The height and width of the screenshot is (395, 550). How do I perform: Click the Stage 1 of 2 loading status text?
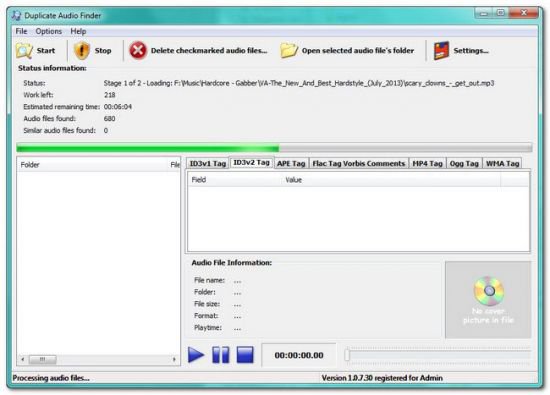point(299,83)
